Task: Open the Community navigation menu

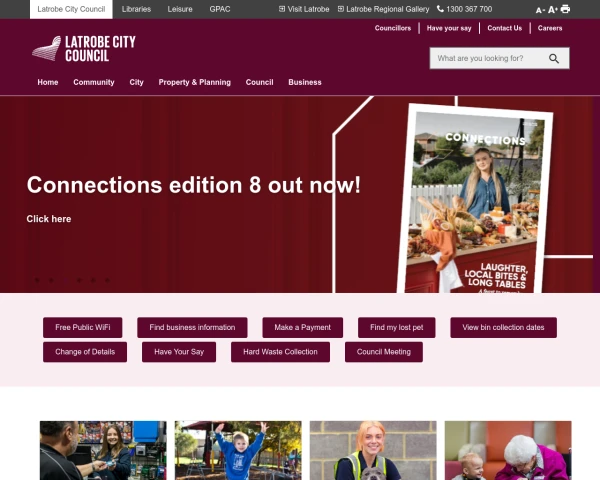Action: [x=94, y=82]
